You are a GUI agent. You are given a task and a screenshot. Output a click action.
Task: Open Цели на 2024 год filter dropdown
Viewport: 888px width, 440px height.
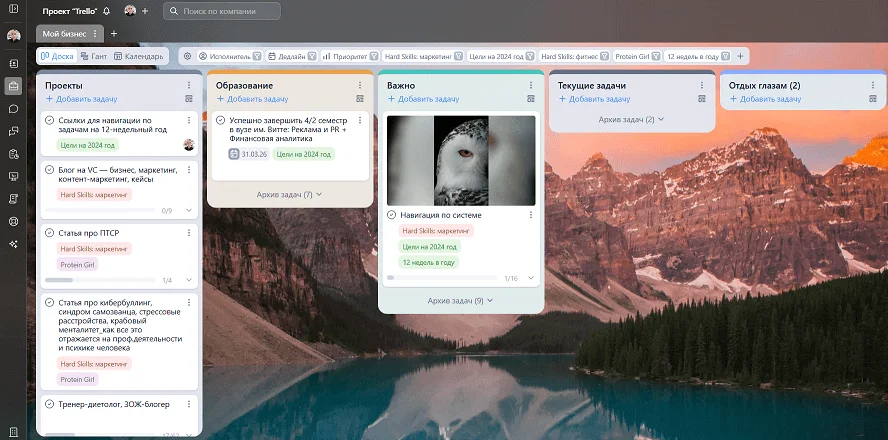point(501,56)
